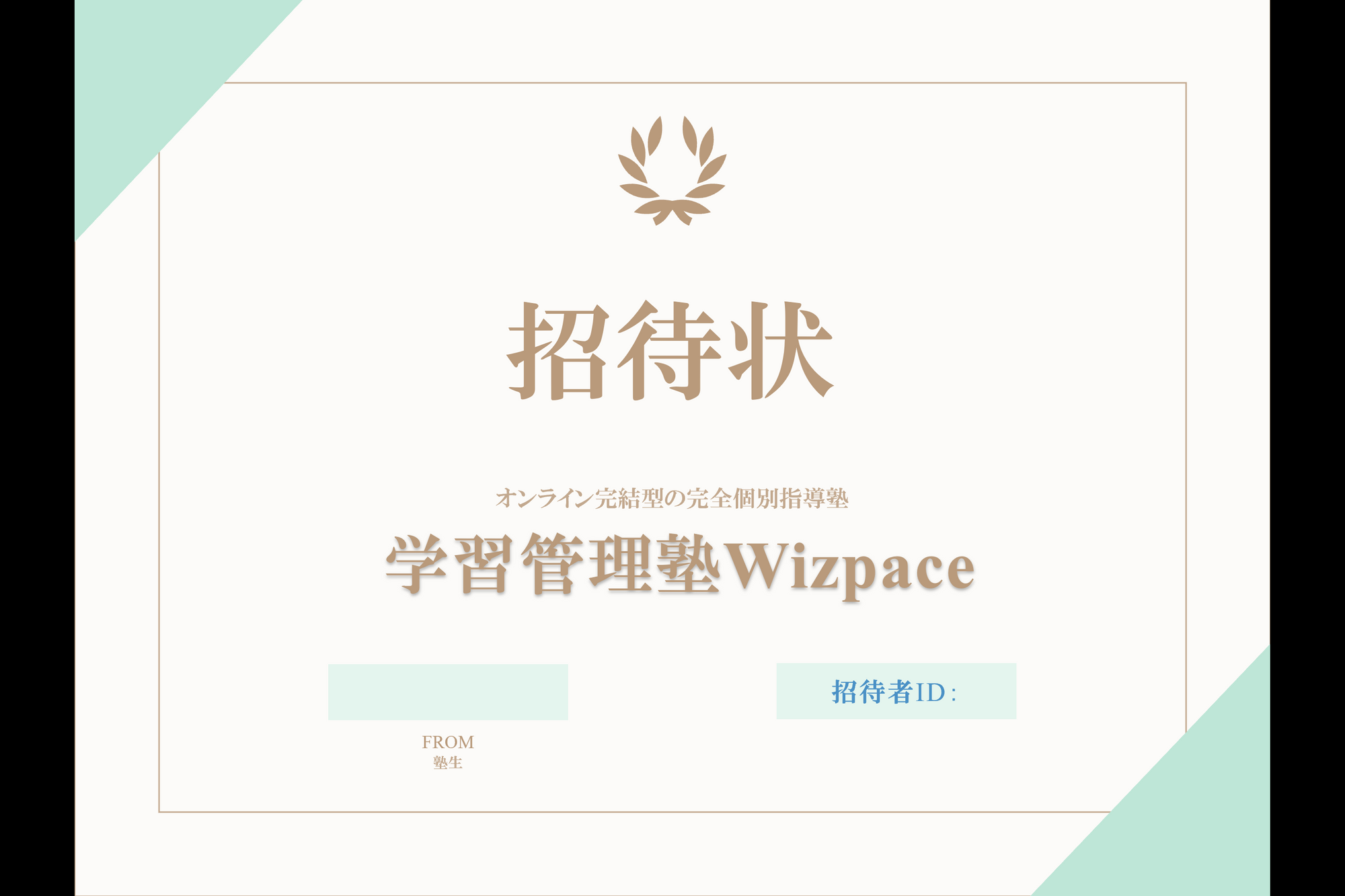The height and width of the screenshot is (896, 1345).
Task: Select the FROM label
Action: tap(448, 742)
